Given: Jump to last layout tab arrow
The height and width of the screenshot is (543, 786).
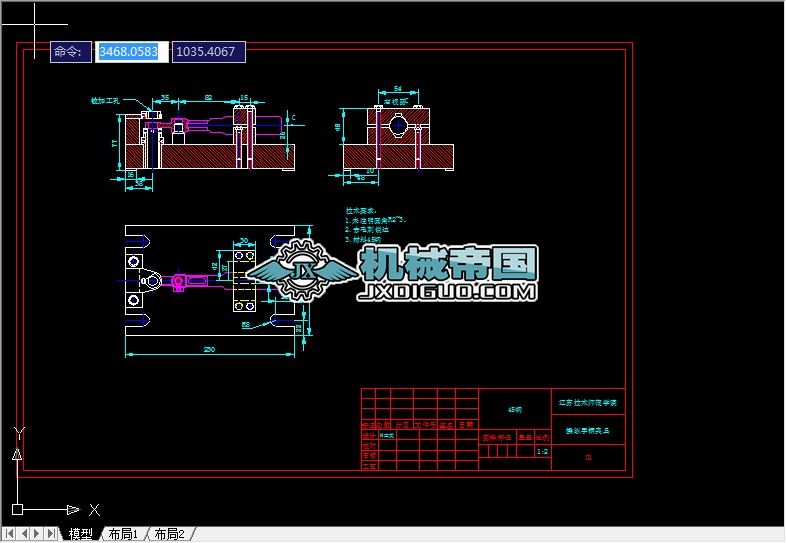Looking at the screenshot, I should click(x=51, y=534).
